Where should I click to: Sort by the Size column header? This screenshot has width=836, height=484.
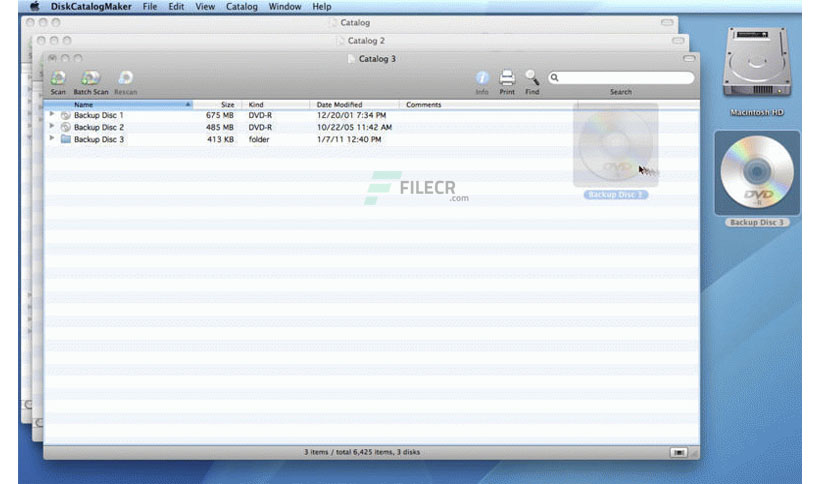pos(218,104)
